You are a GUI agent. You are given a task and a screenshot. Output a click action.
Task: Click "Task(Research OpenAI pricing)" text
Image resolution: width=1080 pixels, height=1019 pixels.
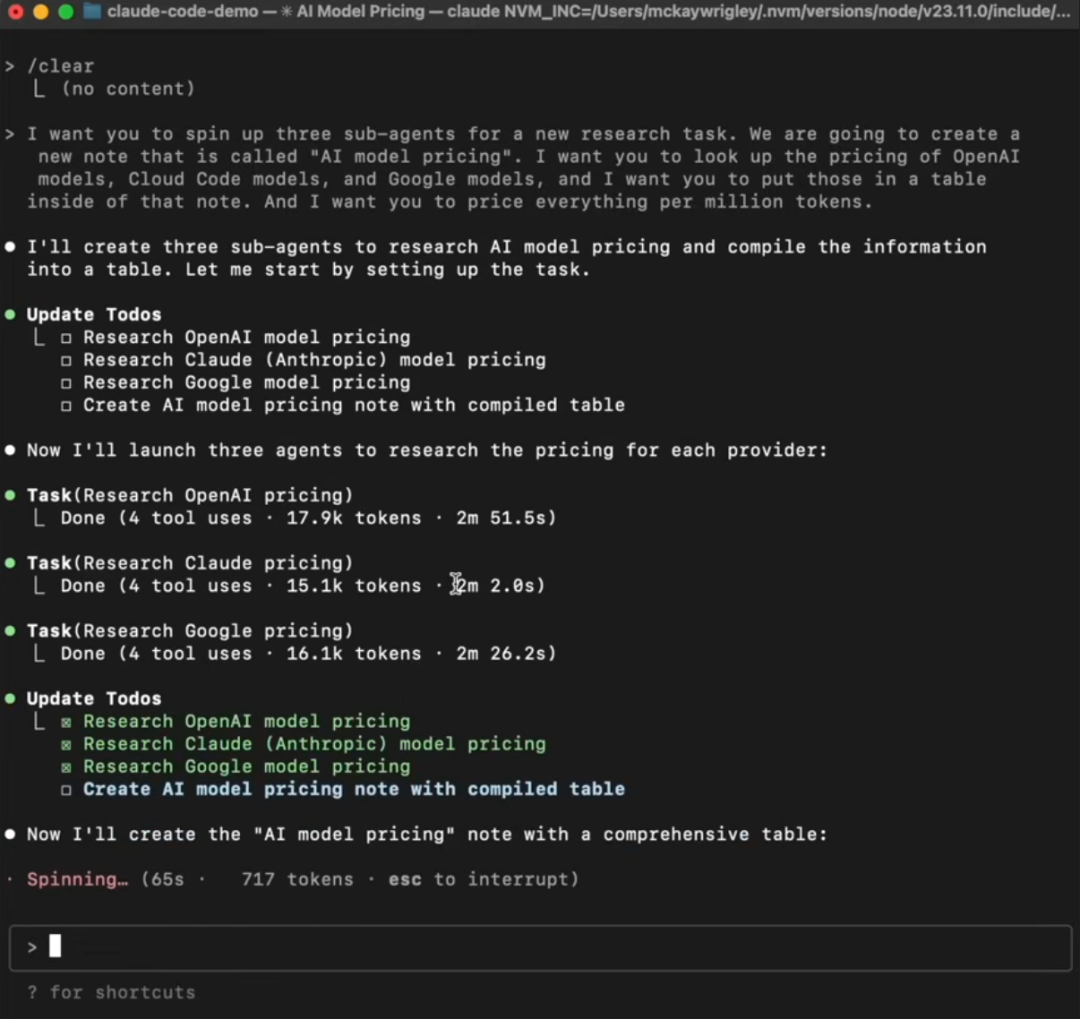coord(189,495)
